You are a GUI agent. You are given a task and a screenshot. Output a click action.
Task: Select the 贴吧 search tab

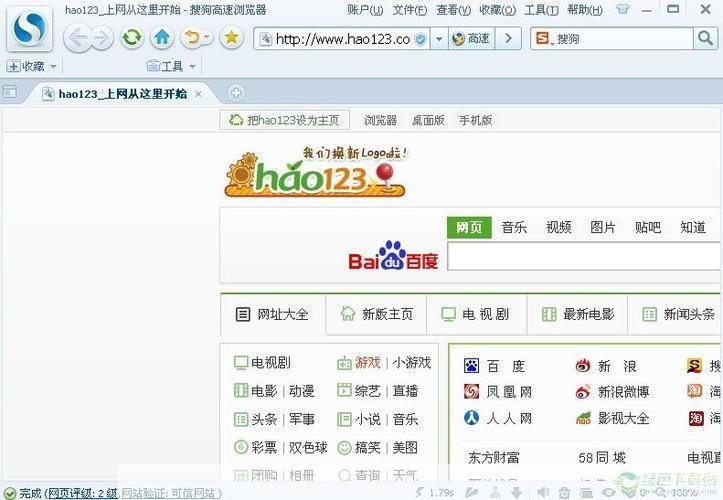coord(647,227)
